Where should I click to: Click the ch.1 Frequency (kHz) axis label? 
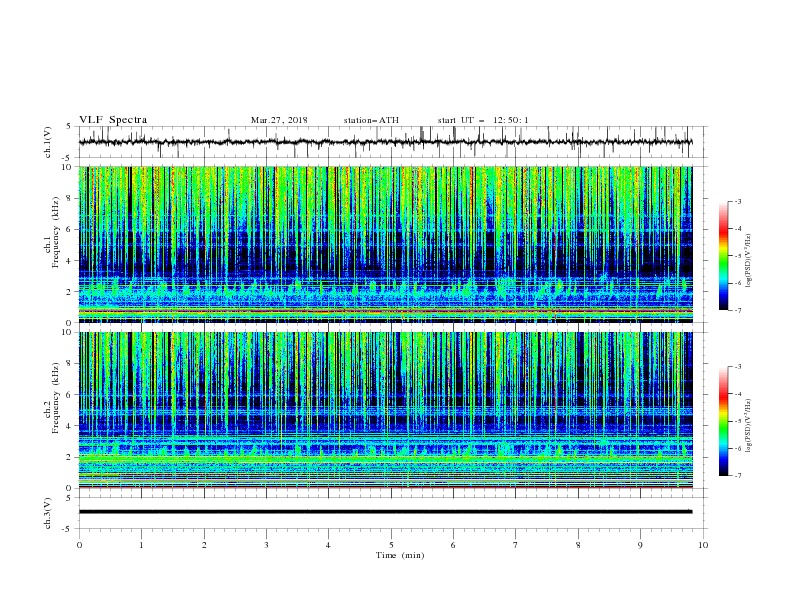tap(52, 232)
